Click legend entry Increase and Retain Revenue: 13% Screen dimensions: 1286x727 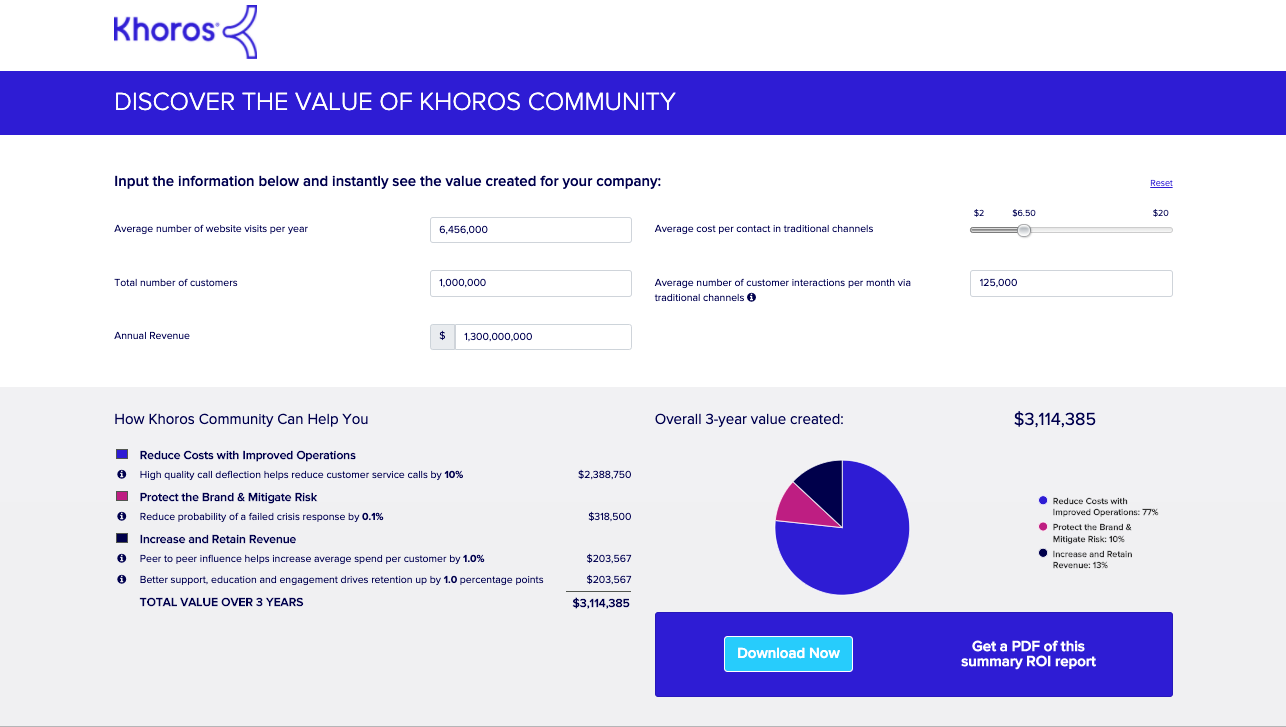click(x=1086, y=559)
